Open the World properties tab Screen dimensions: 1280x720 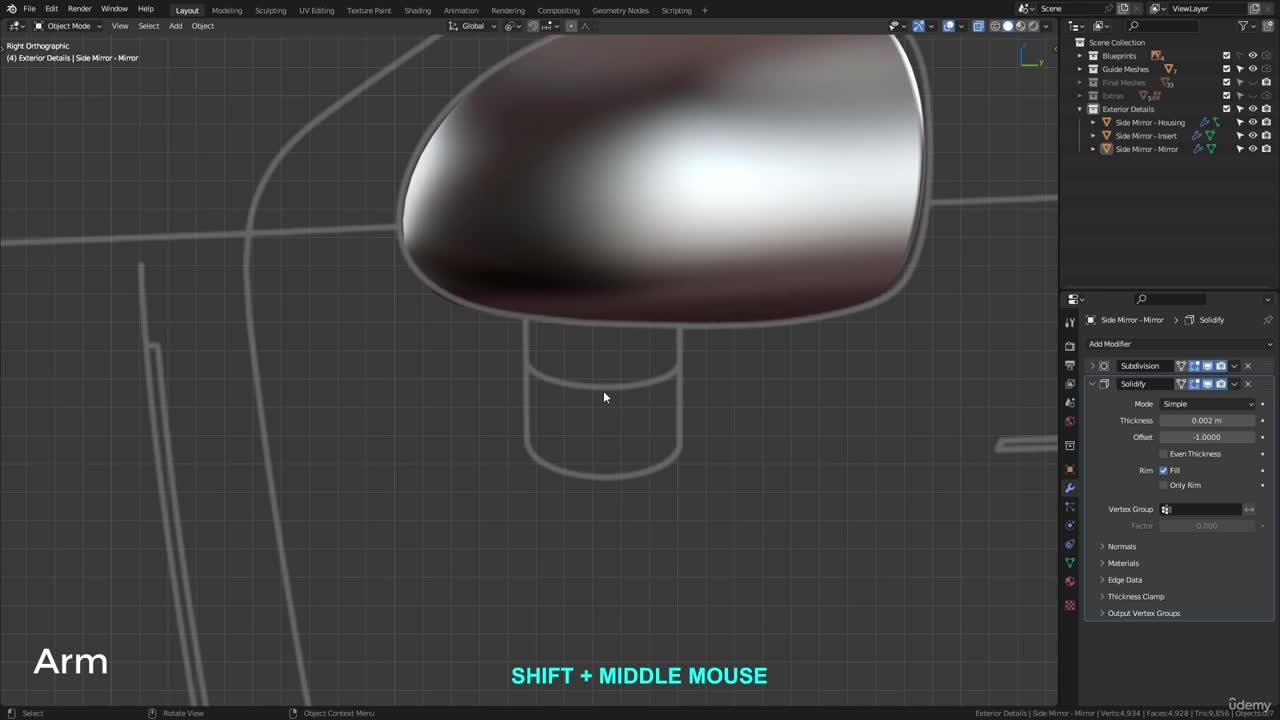coord(1070,421)
